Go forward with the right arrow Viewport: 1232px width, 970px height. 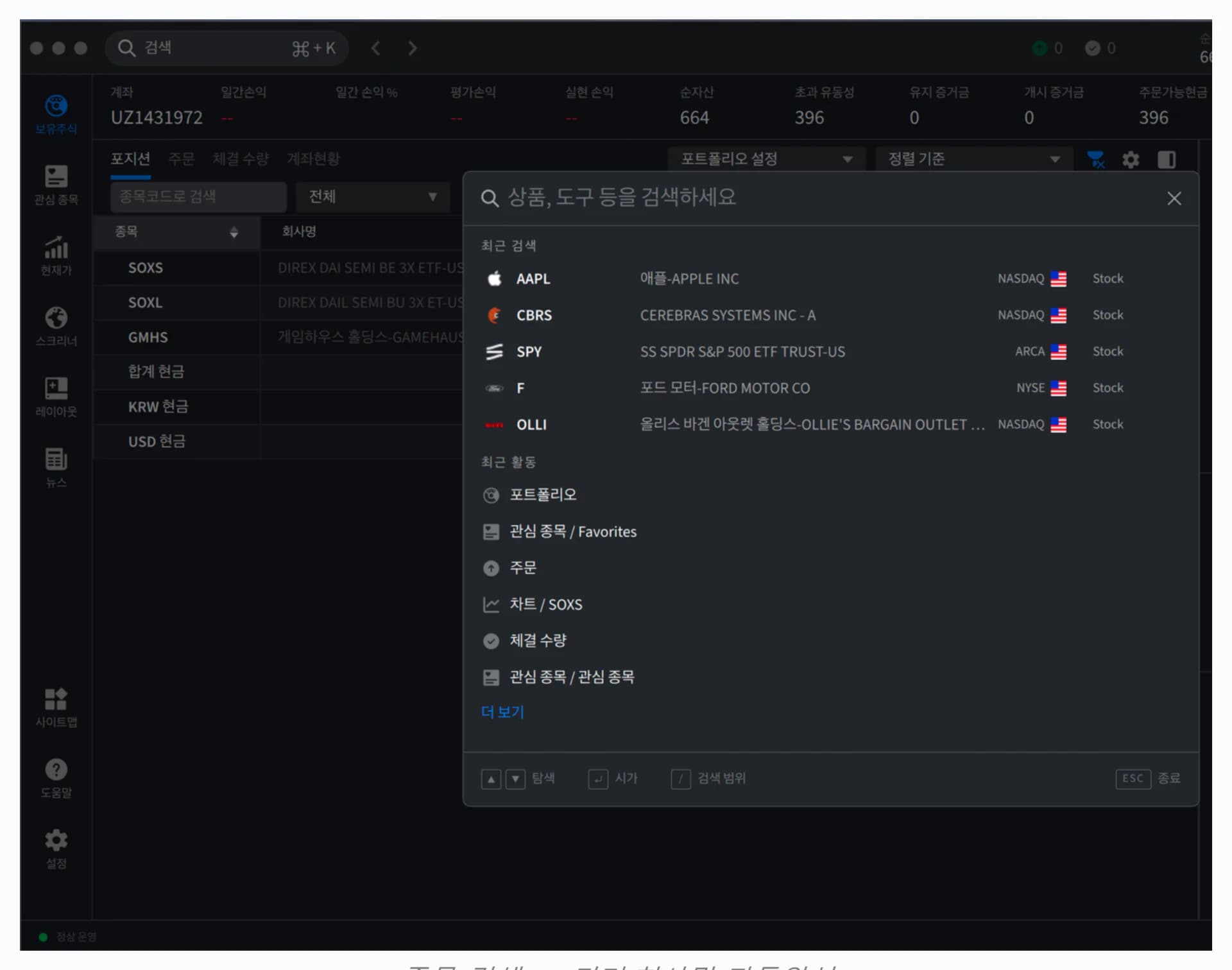(x=413, y=48)
